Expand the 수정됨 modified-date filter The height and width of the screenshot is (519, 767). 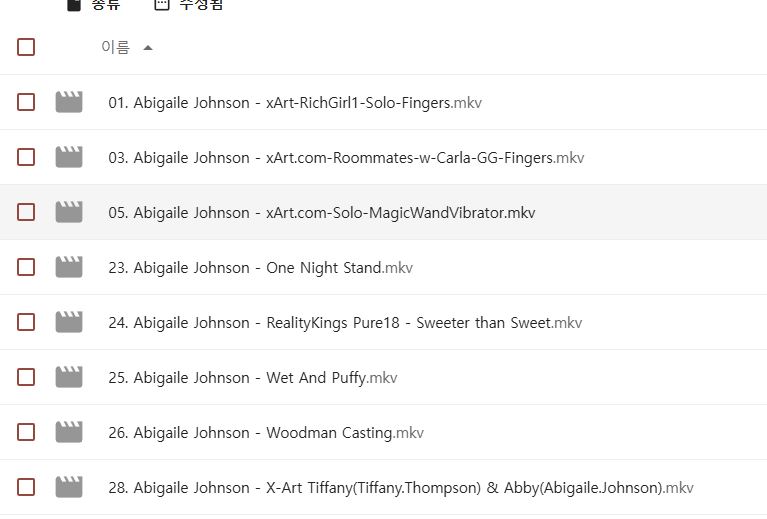tap(189, 5)
